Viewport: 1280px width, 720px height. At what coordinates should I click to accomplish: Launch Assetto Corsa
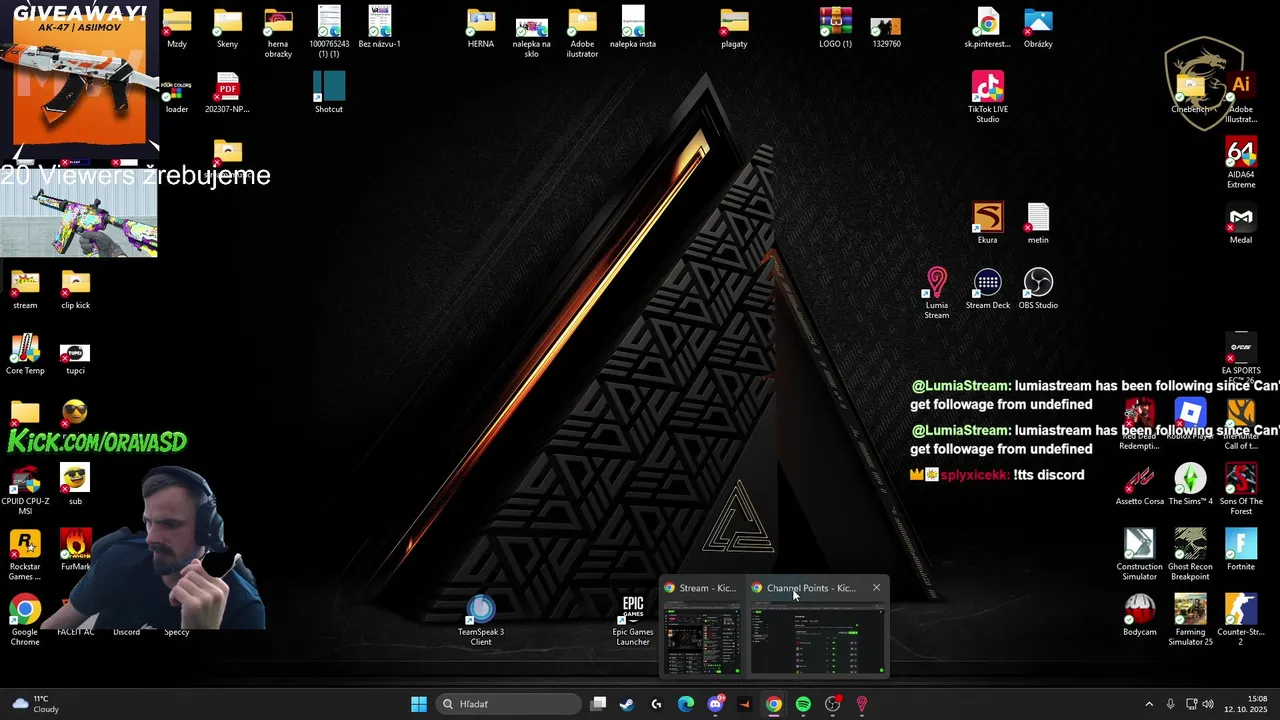[1140, 485]
